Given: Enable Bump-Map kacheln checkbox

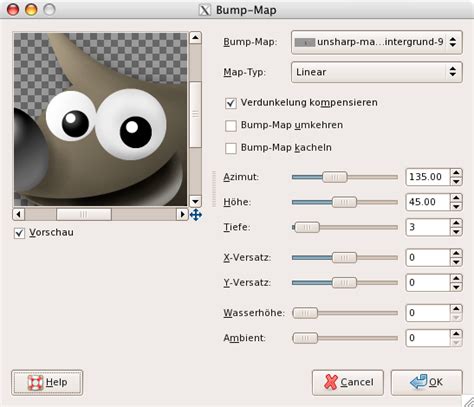Looking at the screenshot, I should tap(231, 148).
